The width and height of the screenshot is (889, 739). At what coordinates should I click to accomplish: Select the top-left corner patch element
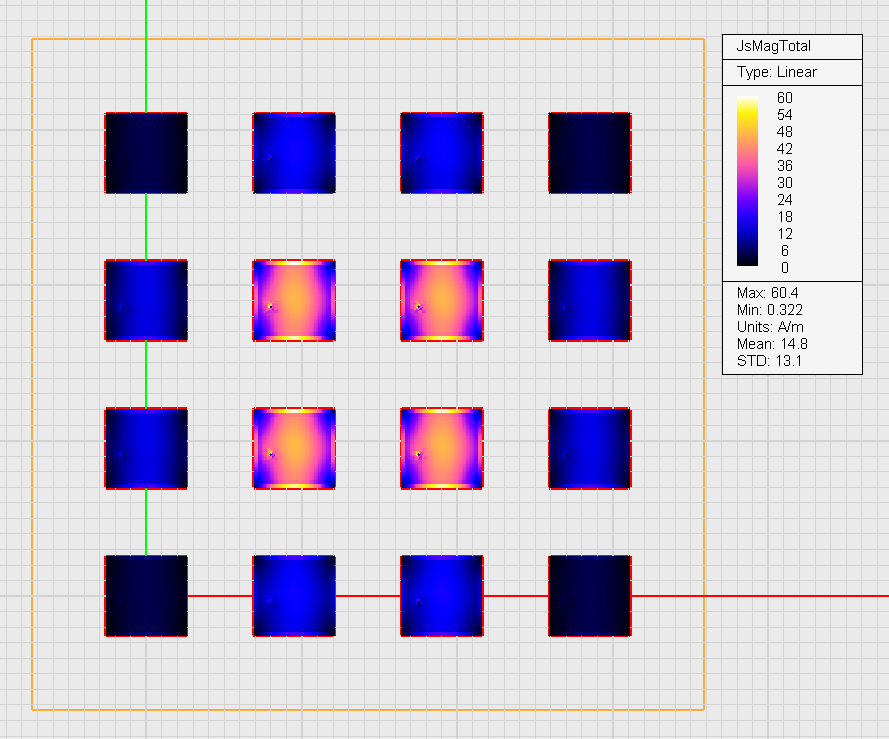[x=146, y=152]
